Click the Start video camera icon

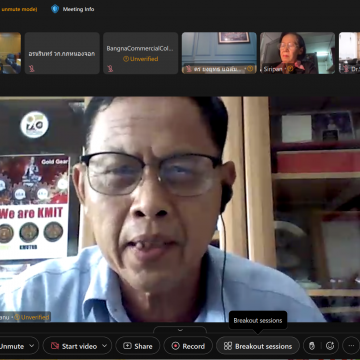pos(55,346)
